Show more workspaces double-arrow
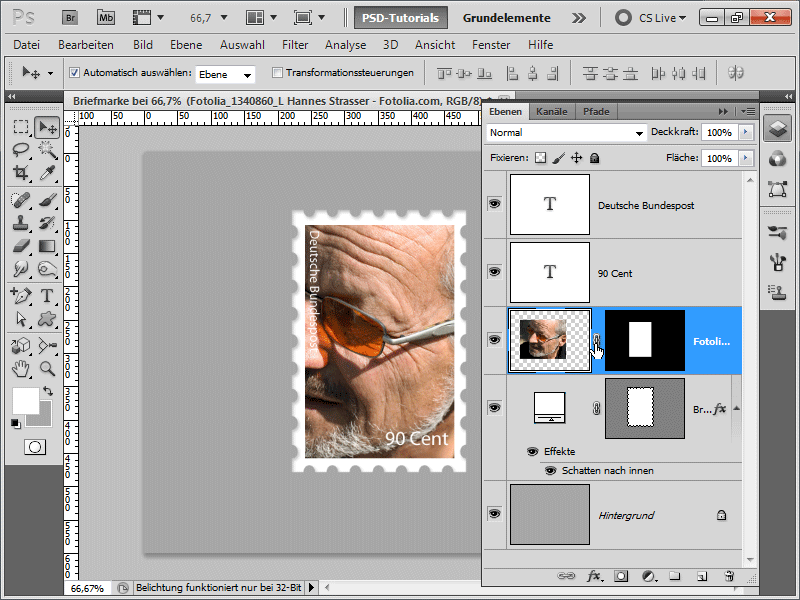800x600 pixels. pos(579,18)
